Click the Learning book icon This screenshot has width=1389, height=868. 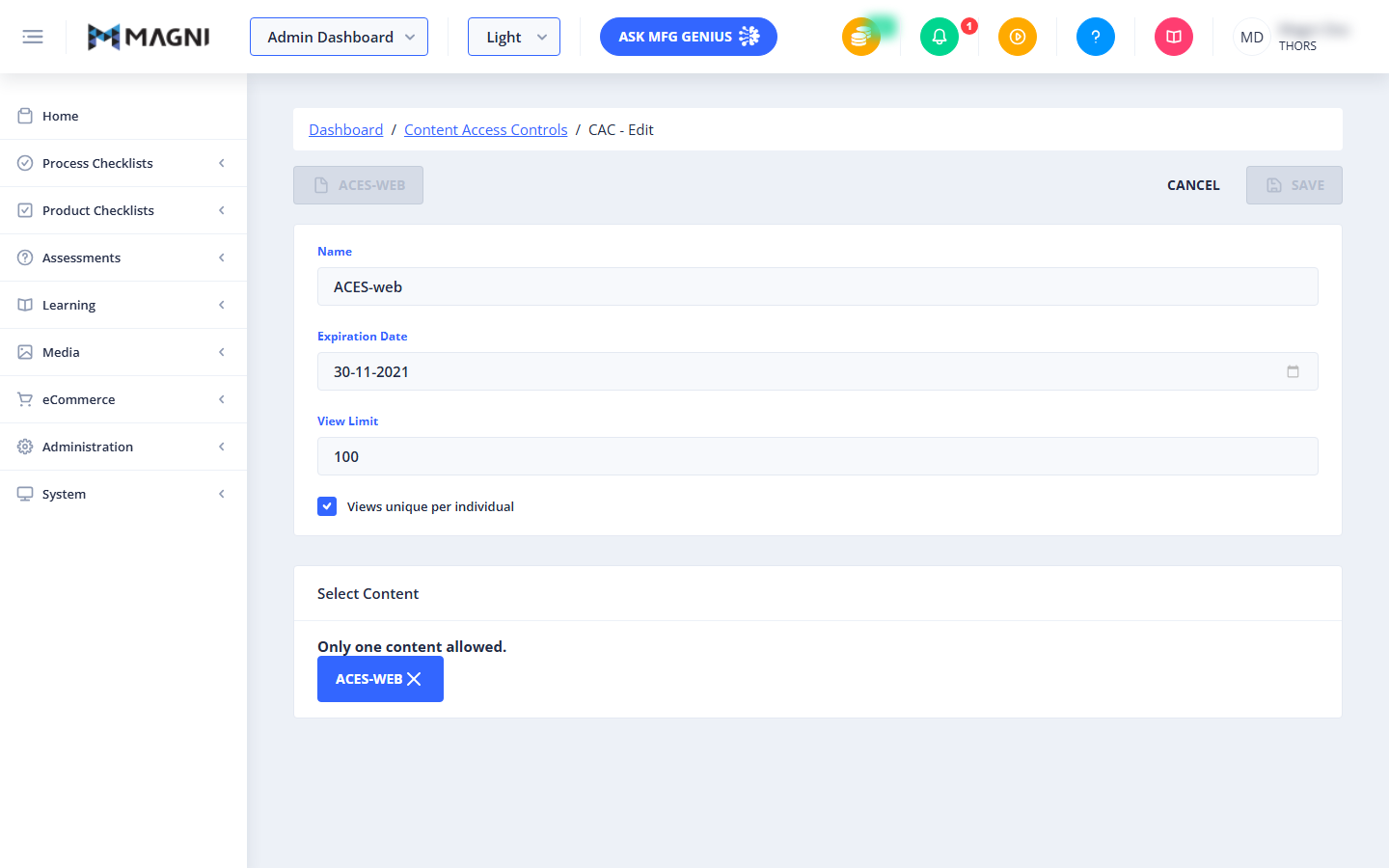(x=25, y=305)
